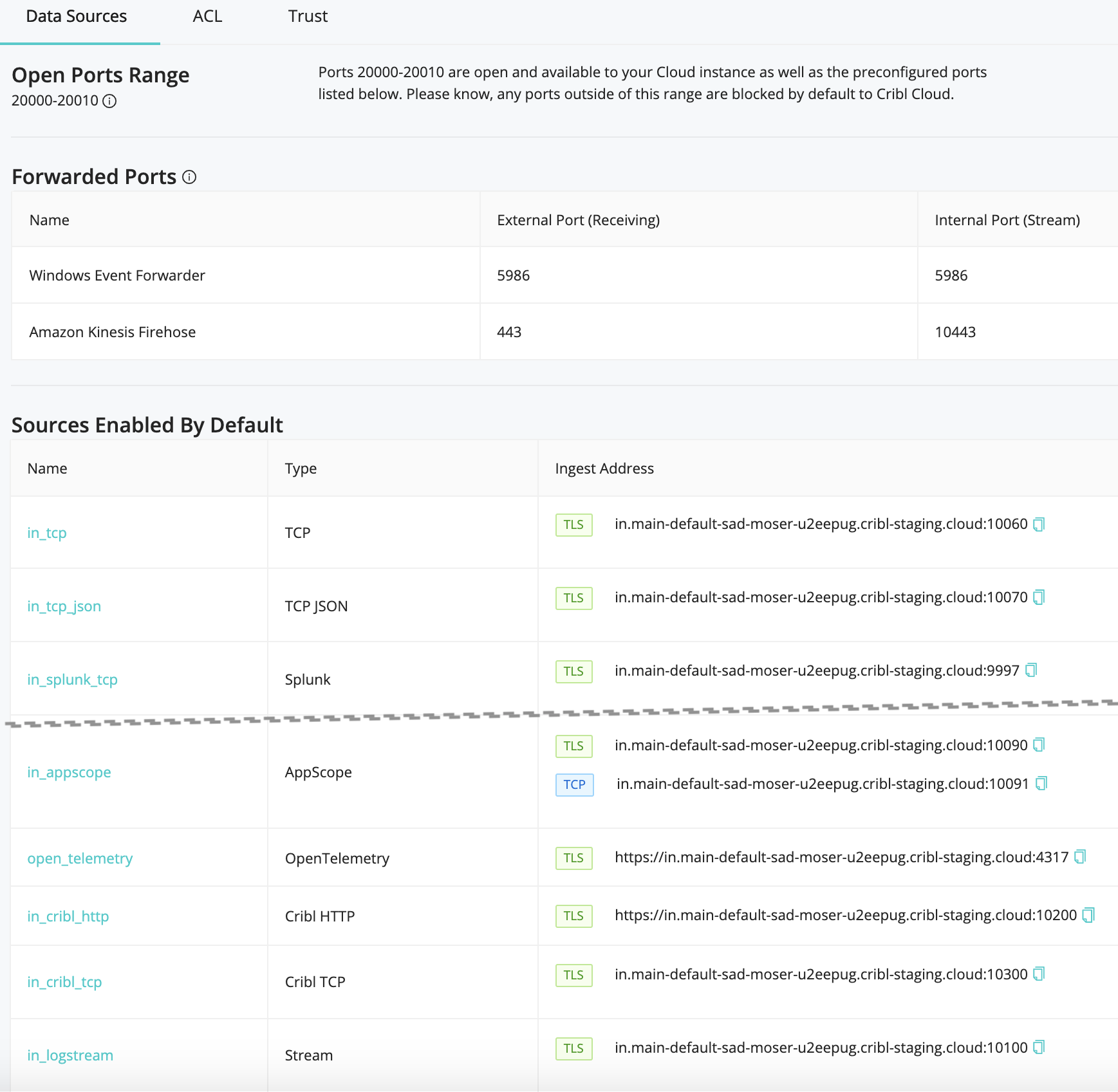Viewport: 1118px width, 1092px height.
Task: Copy the in_tcp ingest address
Action: (x=1039, y=524)
